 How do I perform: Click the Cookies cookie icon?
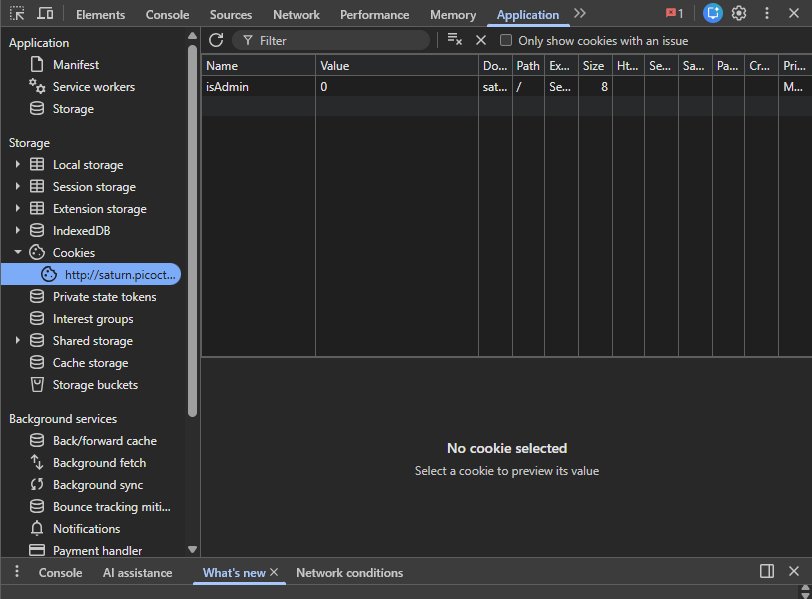coord(37,252)
